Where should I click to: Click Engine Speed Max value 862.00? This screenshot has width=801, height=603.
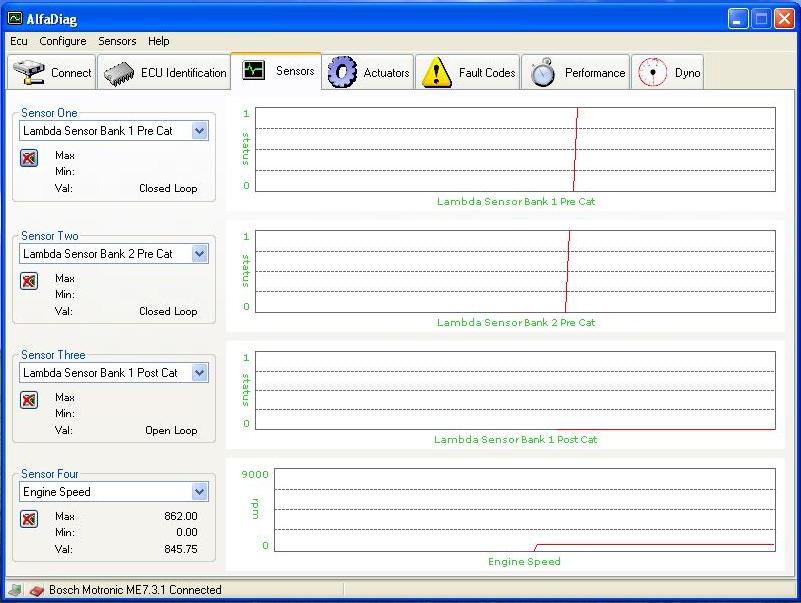(181, 517)
